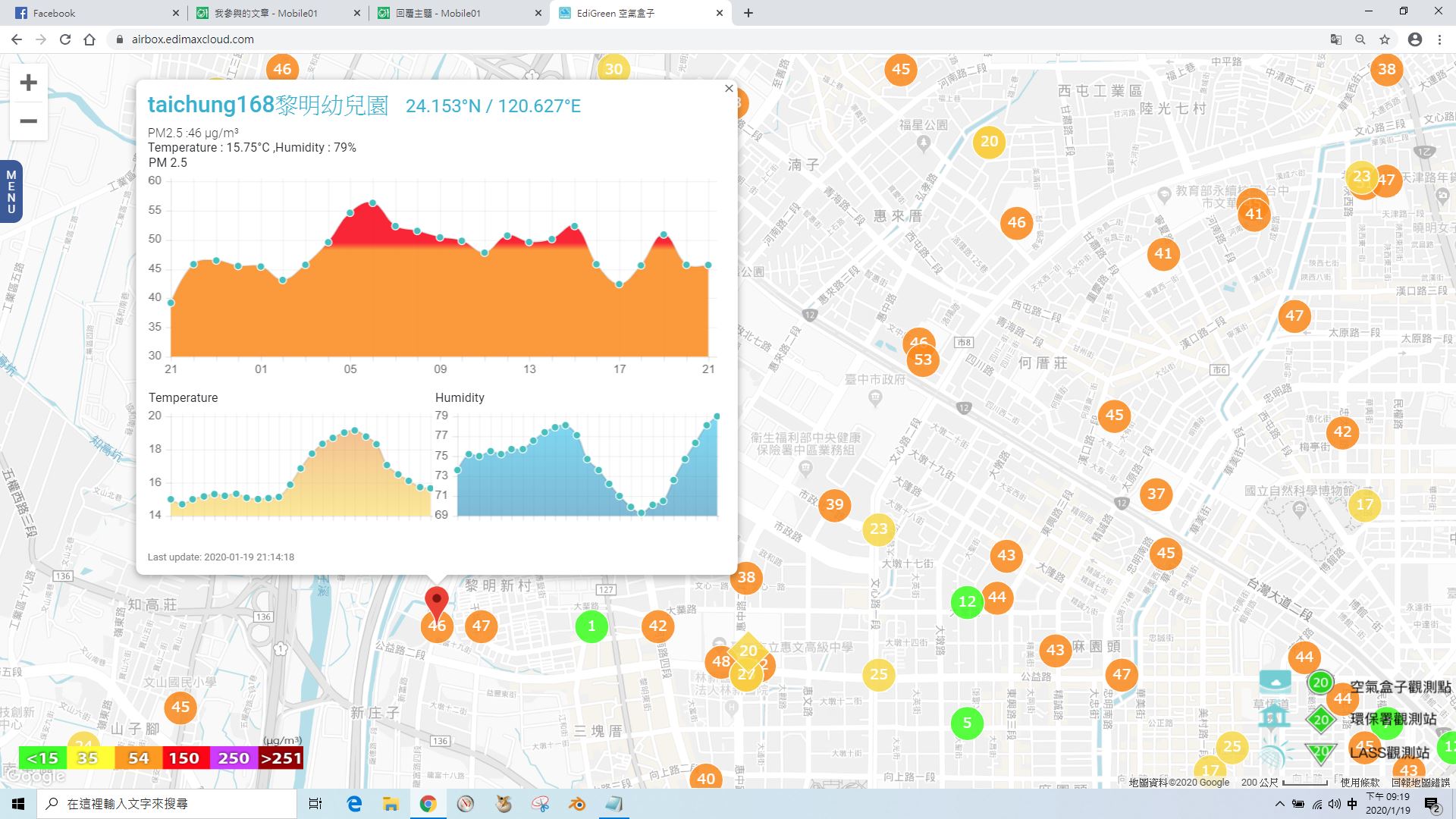Click the orange sensor marker 37
1456x819 pixels.
1156,494
